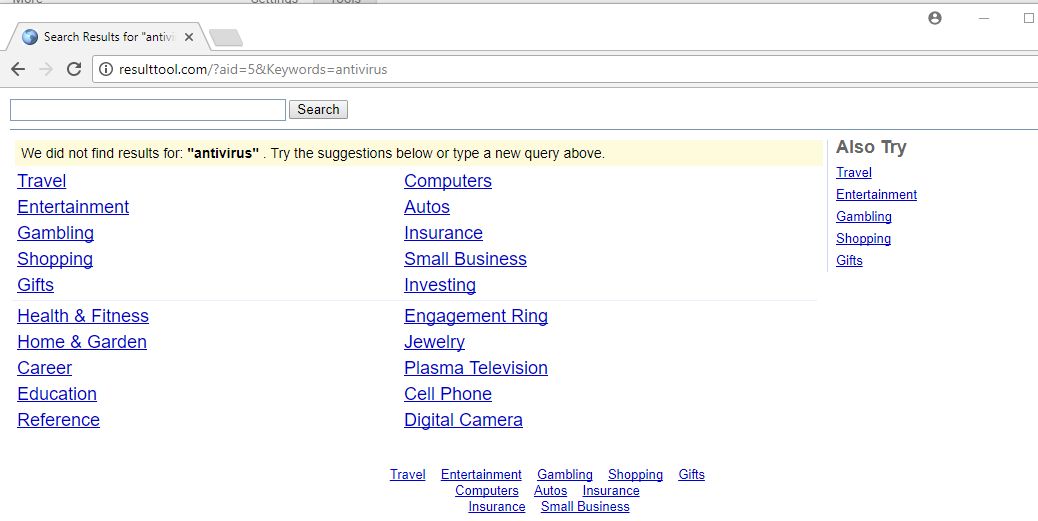The image size is (1038, 521).
Task: Open the Health & Fitness link
Action: click(x=83, y=316)
